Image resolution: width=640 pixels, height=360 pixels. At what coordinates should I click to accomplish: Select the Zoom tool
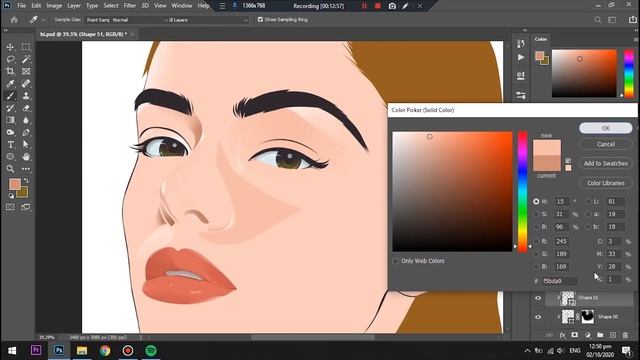click(x=10, y=169)
